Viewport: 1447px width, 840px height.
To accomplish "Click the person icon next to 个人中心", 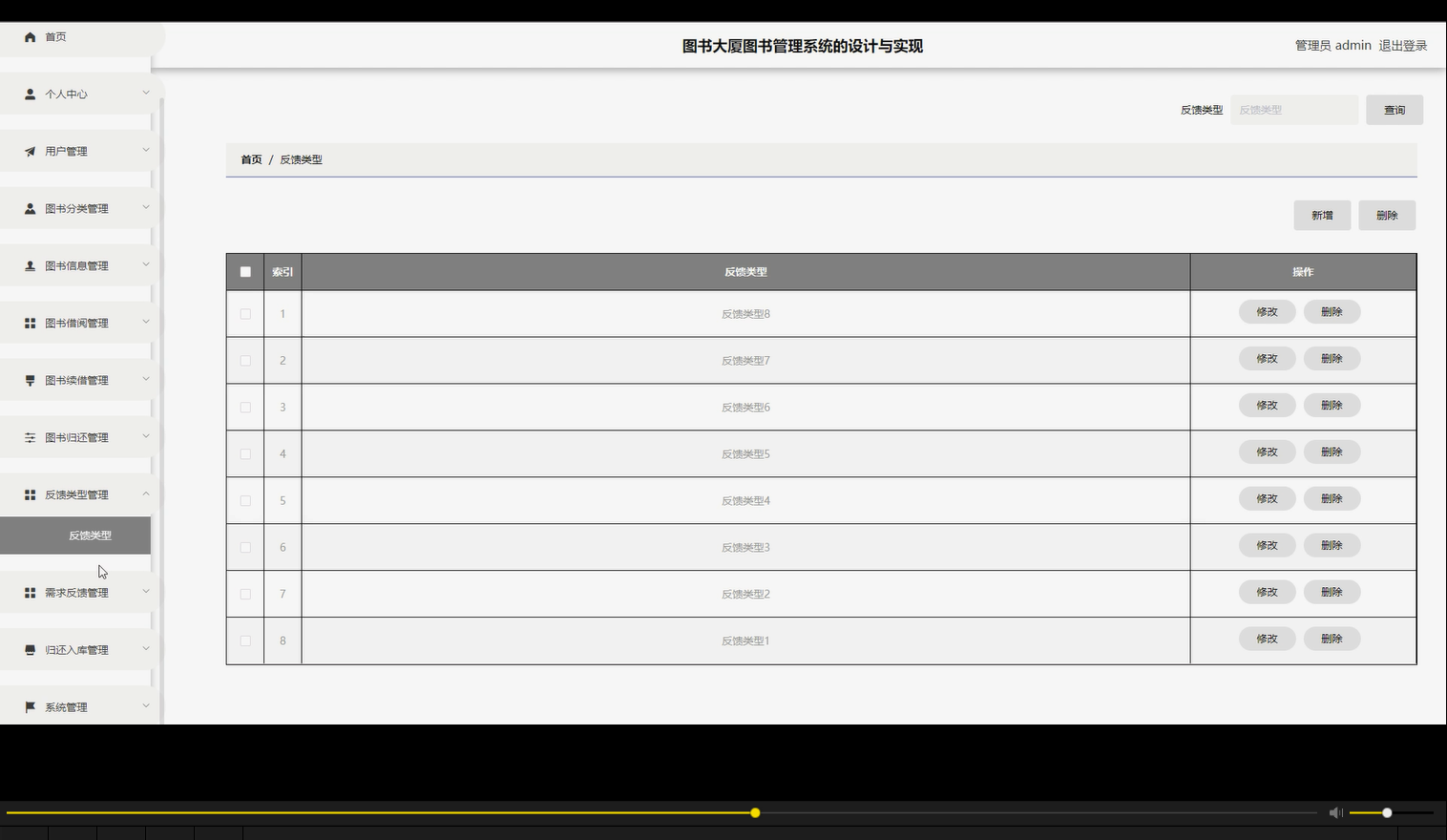I will click(x=30, y=94).
